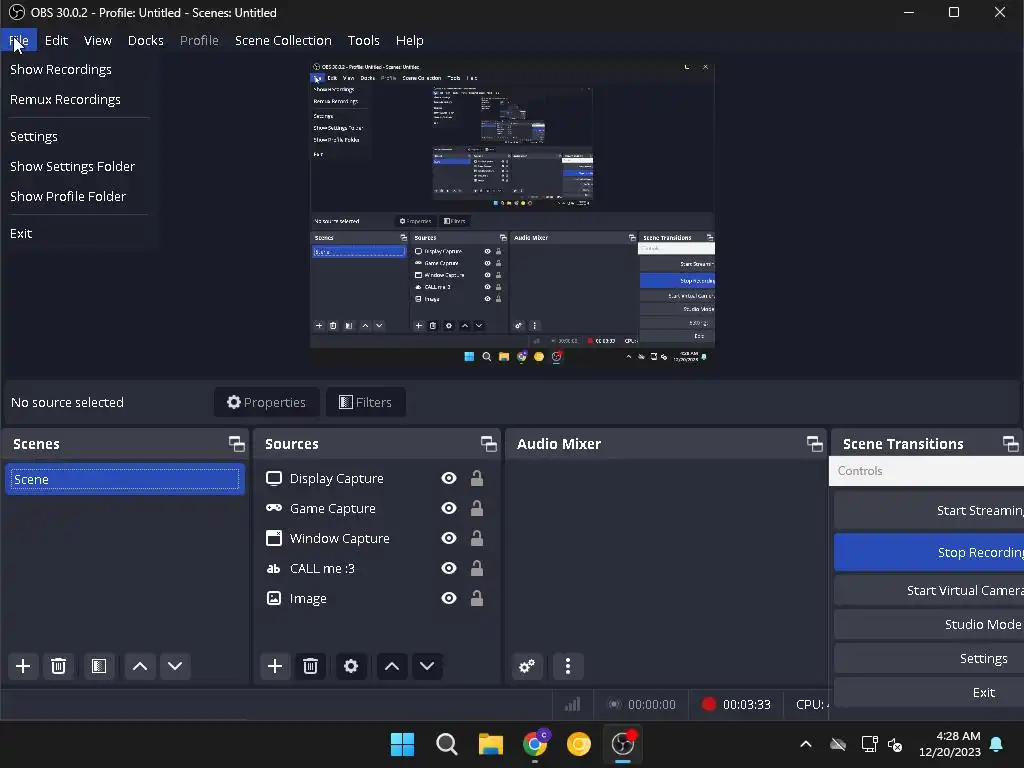Click the Stop Recording button
The height and width of the screenshot is (768, 1024).
[x=929, y=552]
